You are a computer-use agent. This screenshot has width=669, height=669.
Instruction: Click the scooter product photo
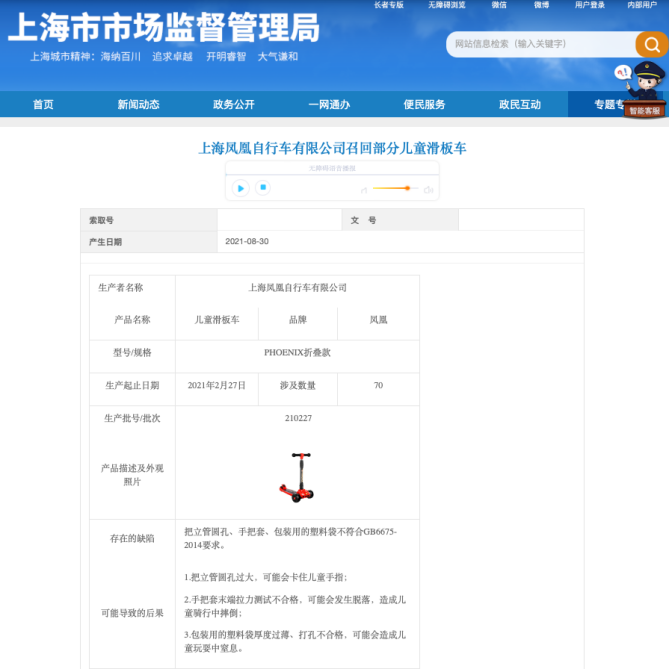tap(297, 477)
